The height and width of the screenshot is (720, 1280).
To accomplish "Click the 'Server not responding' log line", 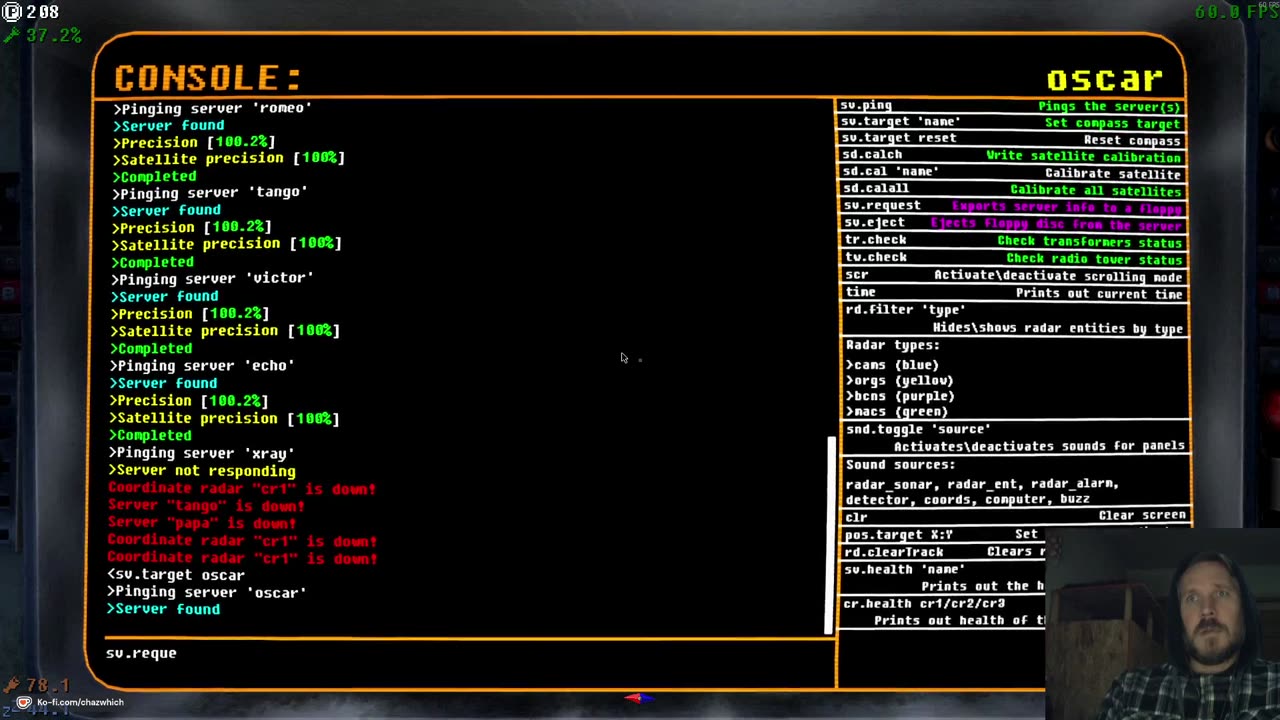I will (x=202, y=471).
